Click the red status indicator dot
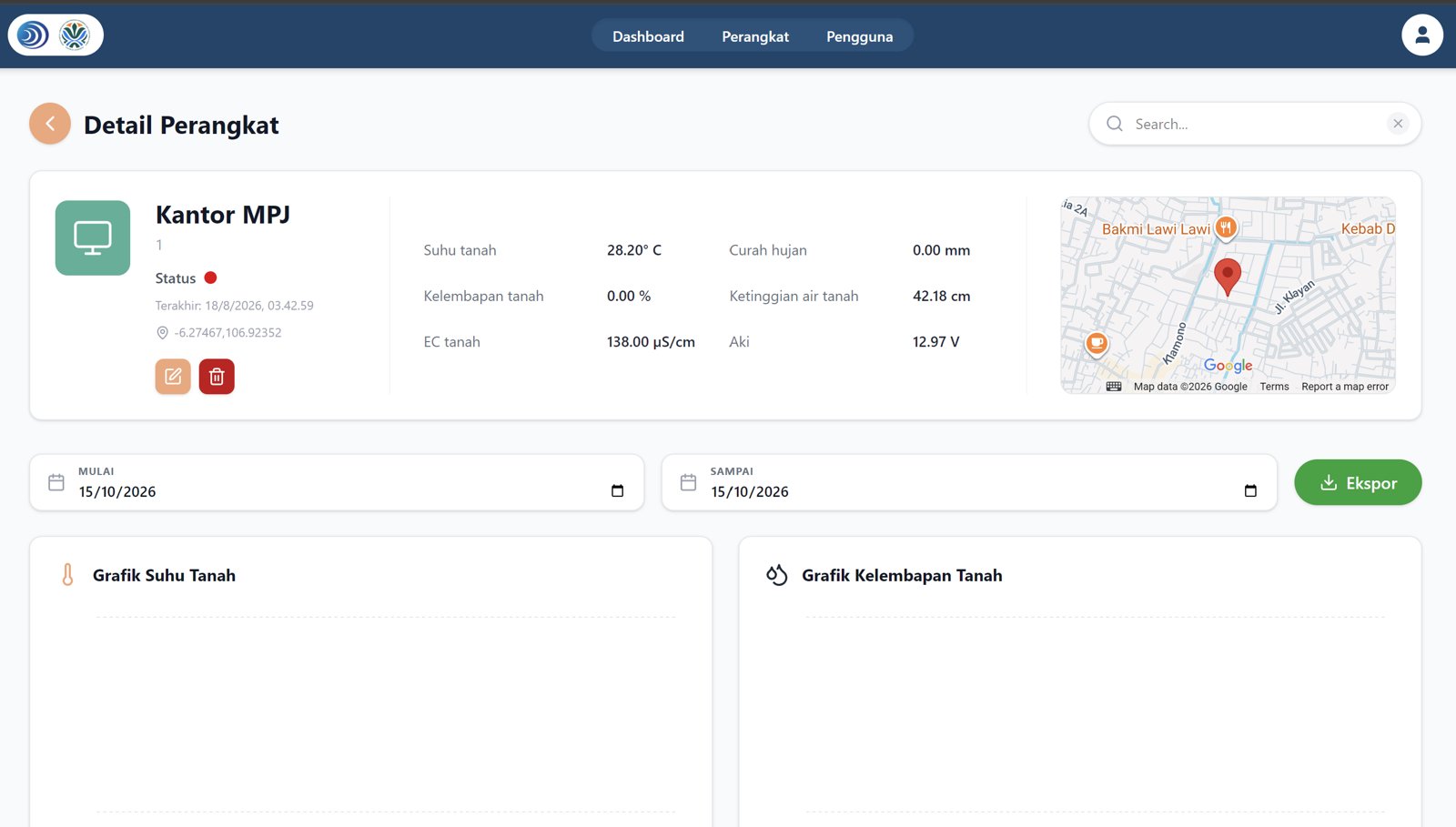Image resolution: width=1456 pixels, height=827 pixels. (x=210, y=277)
